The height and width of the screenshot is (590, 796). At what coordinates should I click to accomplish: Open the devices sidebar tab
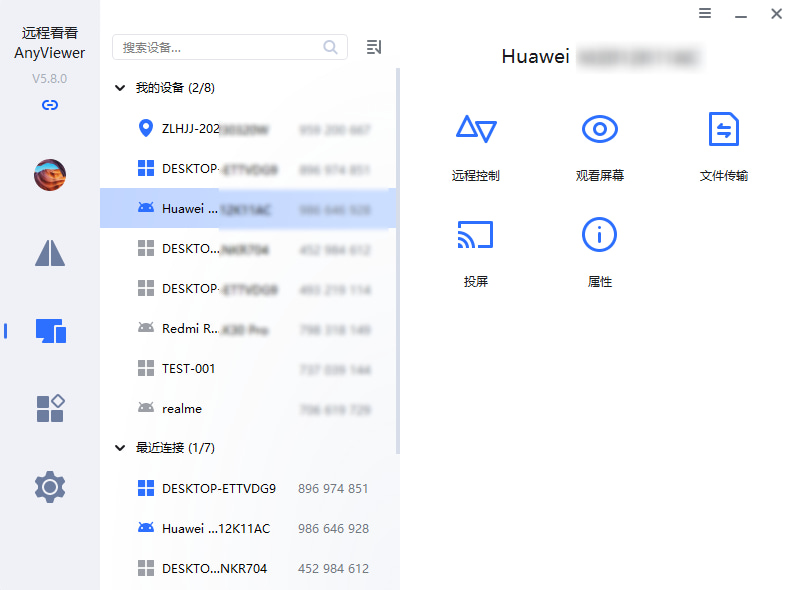click(51, 331)
